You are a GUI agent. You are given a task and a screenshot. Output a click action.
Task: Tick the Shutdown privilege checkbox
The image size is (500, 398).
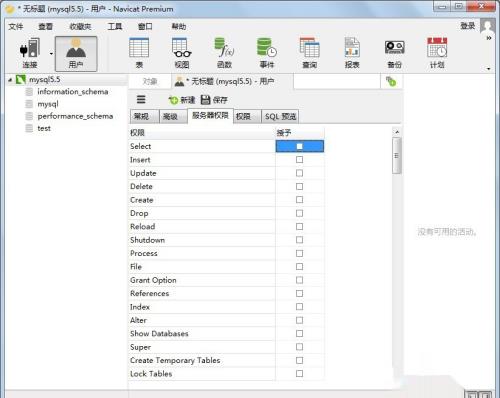click(299, 240)
